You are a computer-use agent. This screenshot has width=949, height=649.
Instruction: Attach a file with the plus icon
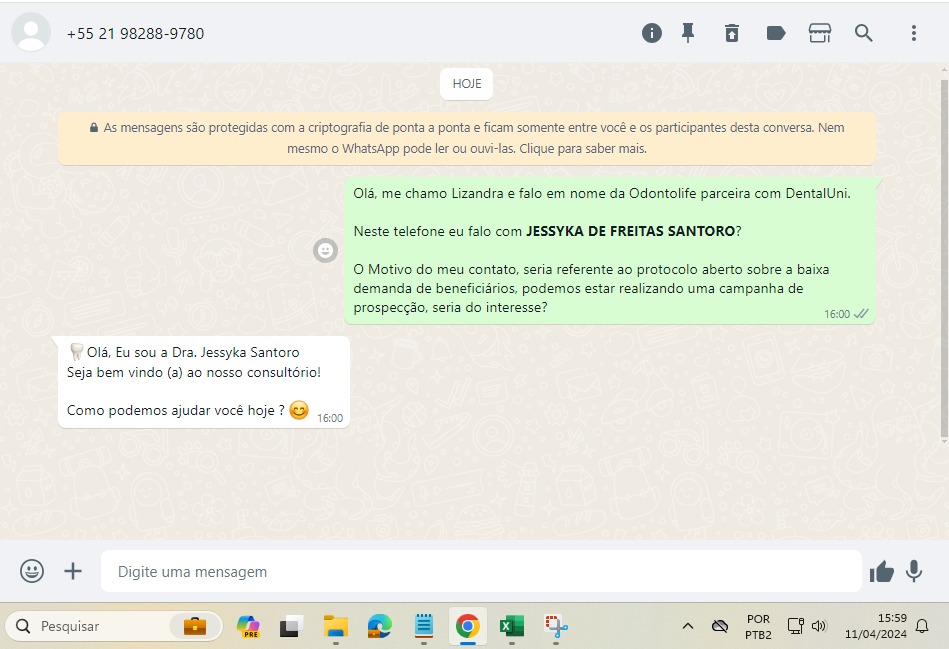pyautogui.click(x=73, y=571)
